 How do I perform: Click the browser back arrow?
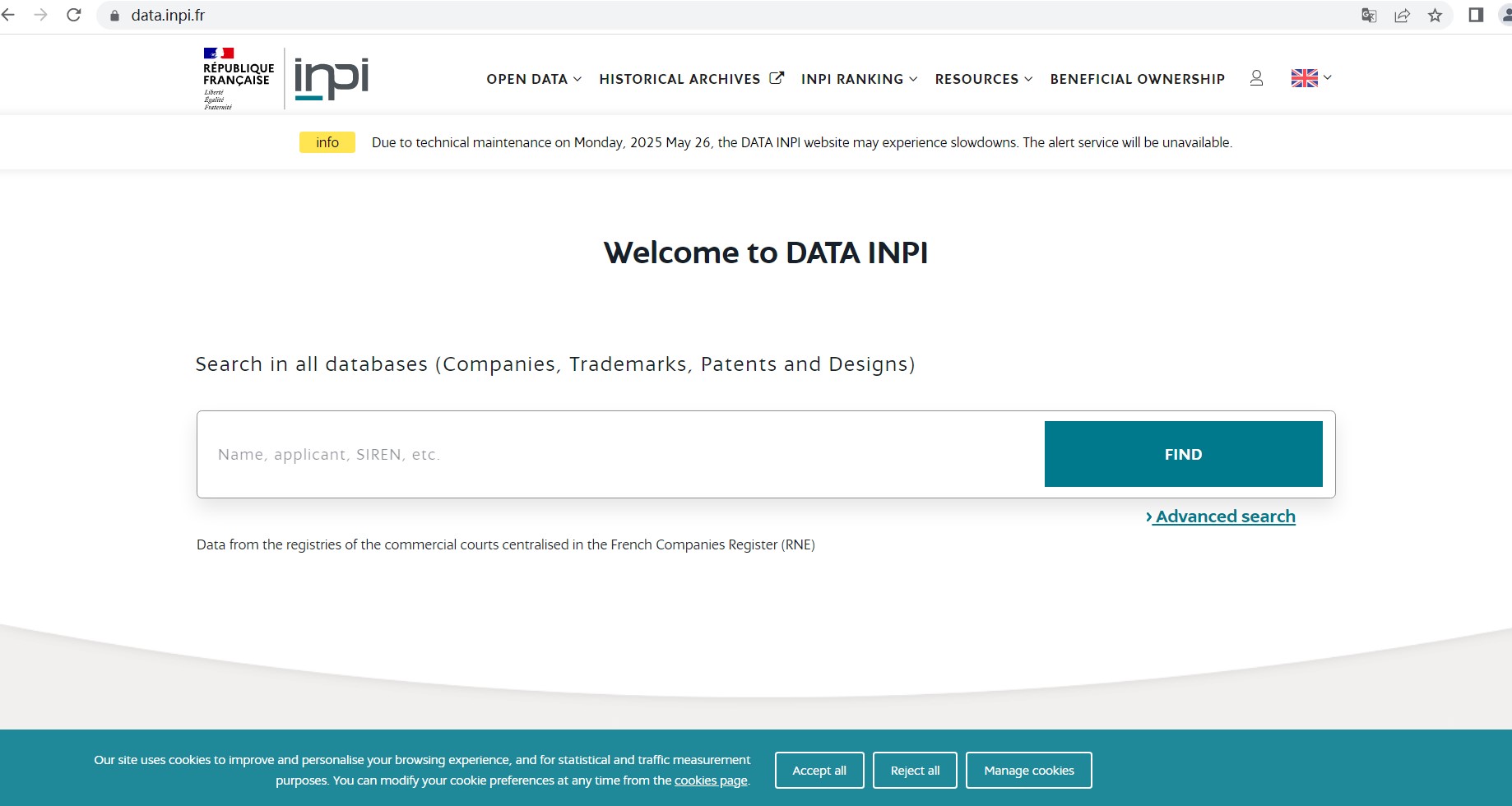click(x=8, y=15)
